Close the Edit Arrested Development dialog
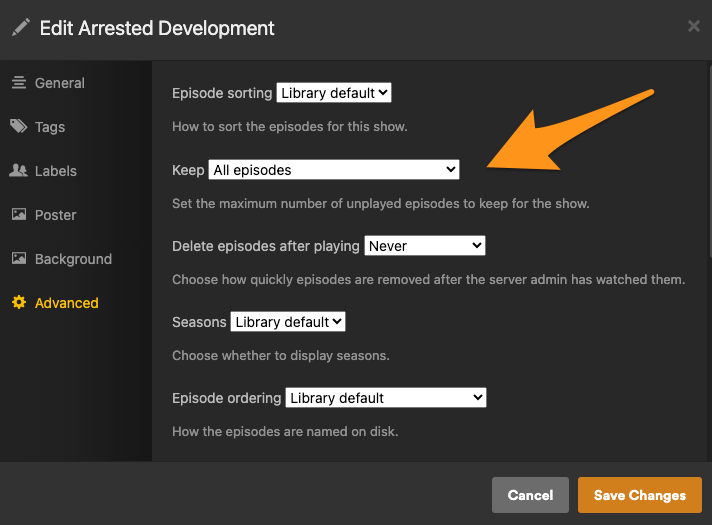Image resolution: width=712 pixels, height=525 pixels. [x=693, y=26]
